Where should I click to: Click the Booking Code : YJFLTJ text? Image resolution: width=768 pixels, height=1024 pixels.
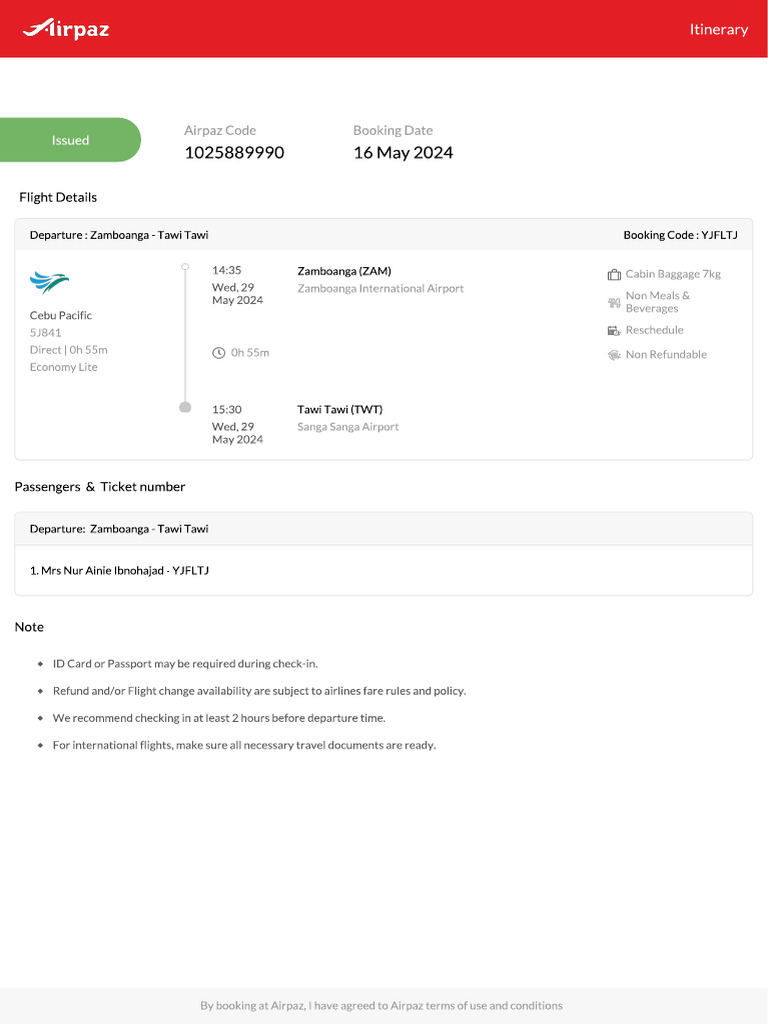680,235
